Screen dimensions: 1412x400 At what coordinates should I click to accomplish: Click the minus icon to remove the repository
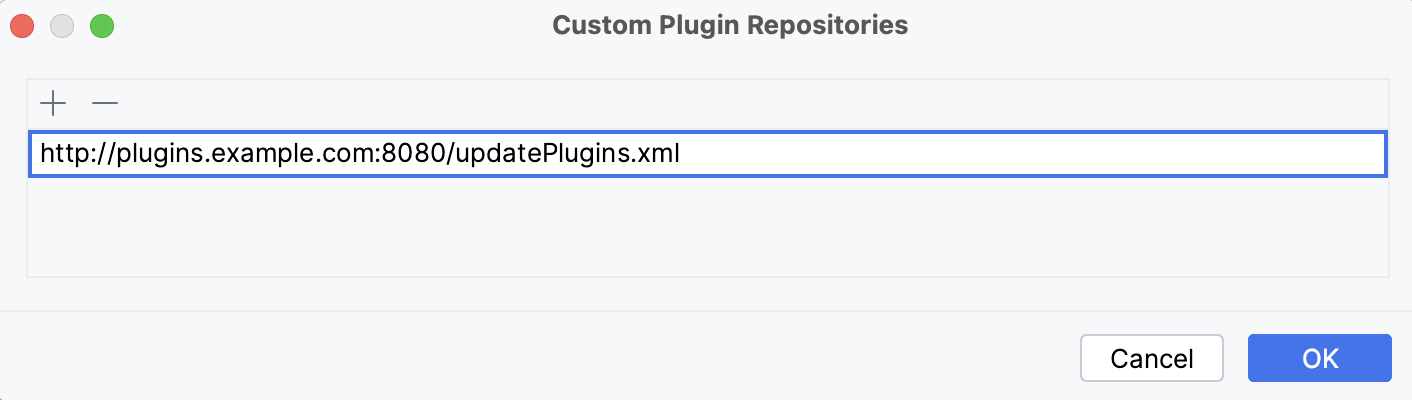click(x=105, y=102)
